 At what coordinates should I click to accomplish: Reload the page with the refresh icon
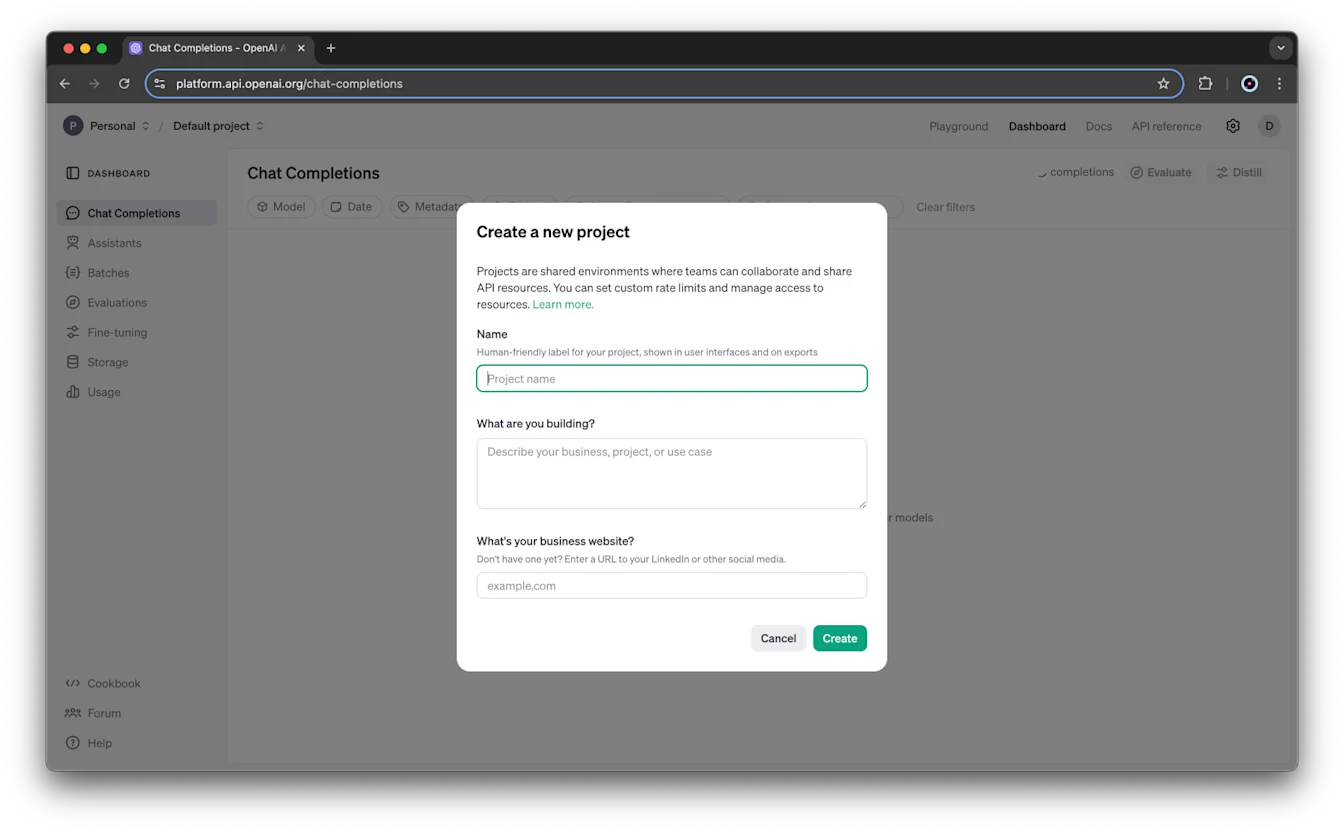pos(124,84)
